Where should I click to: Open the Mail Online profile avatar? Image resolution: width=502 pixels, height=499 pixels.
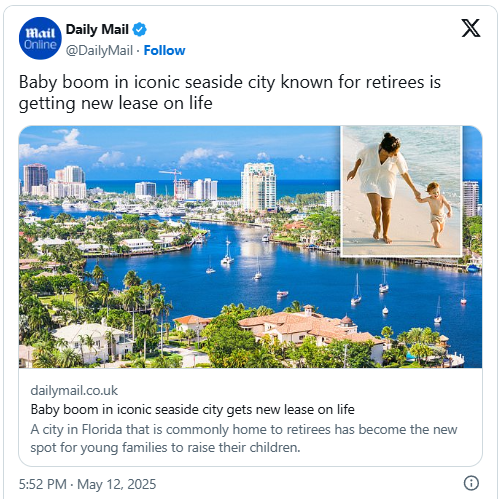pos(40,38)
